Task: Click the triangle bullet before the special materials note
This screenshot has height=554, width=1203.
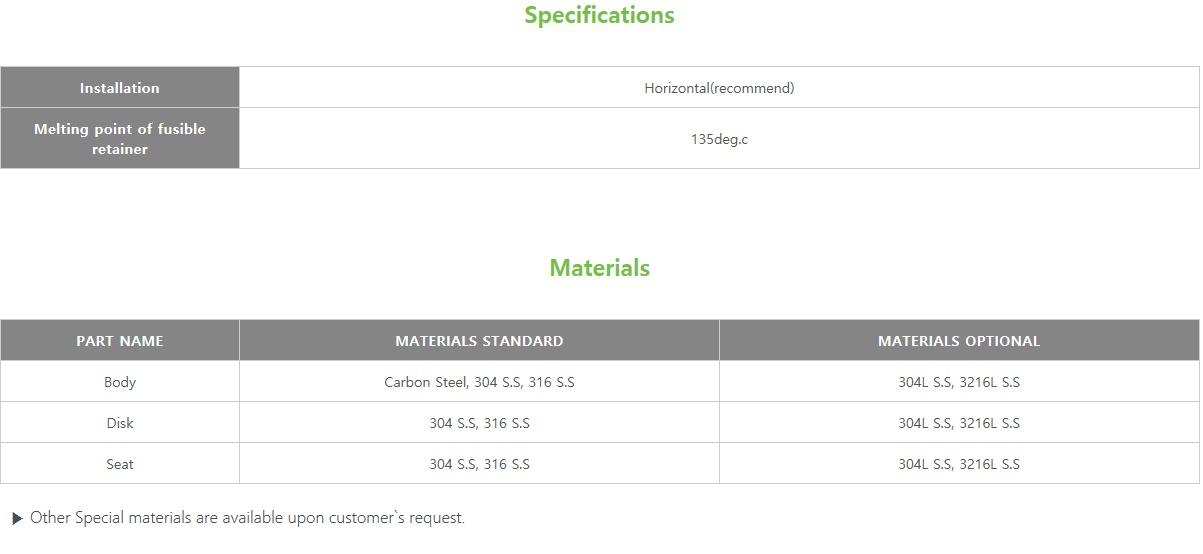Action: pyautogui.click(x=17, y=519)
